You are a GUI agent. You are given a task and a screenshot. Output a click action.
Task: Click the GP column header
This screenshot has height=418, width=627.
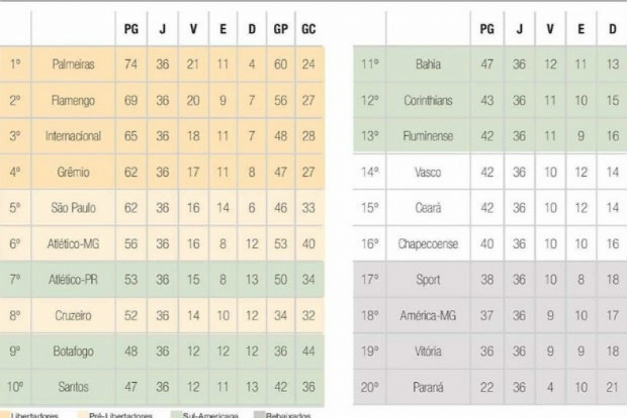pyautogui.click(x=281, y=29)
